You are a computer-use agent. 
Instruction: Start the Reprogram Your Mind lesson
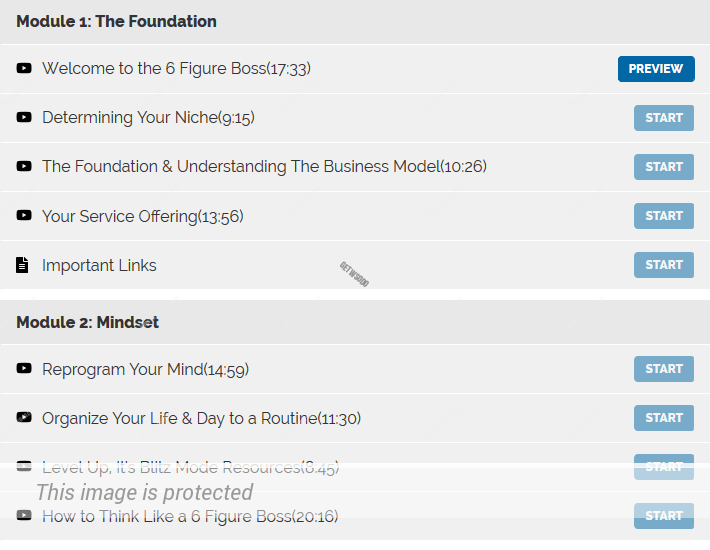coord(663,369)
